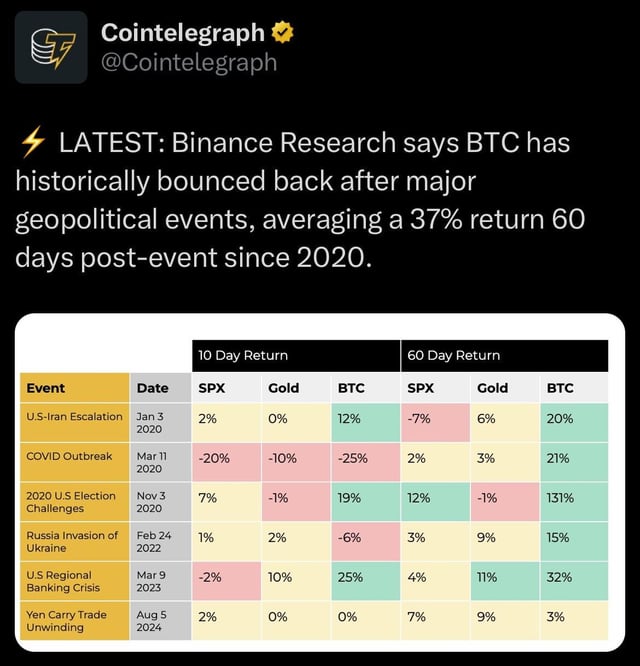Select the red -7% SPX cell
640x666 pixels.
click(x=435, y=423)
